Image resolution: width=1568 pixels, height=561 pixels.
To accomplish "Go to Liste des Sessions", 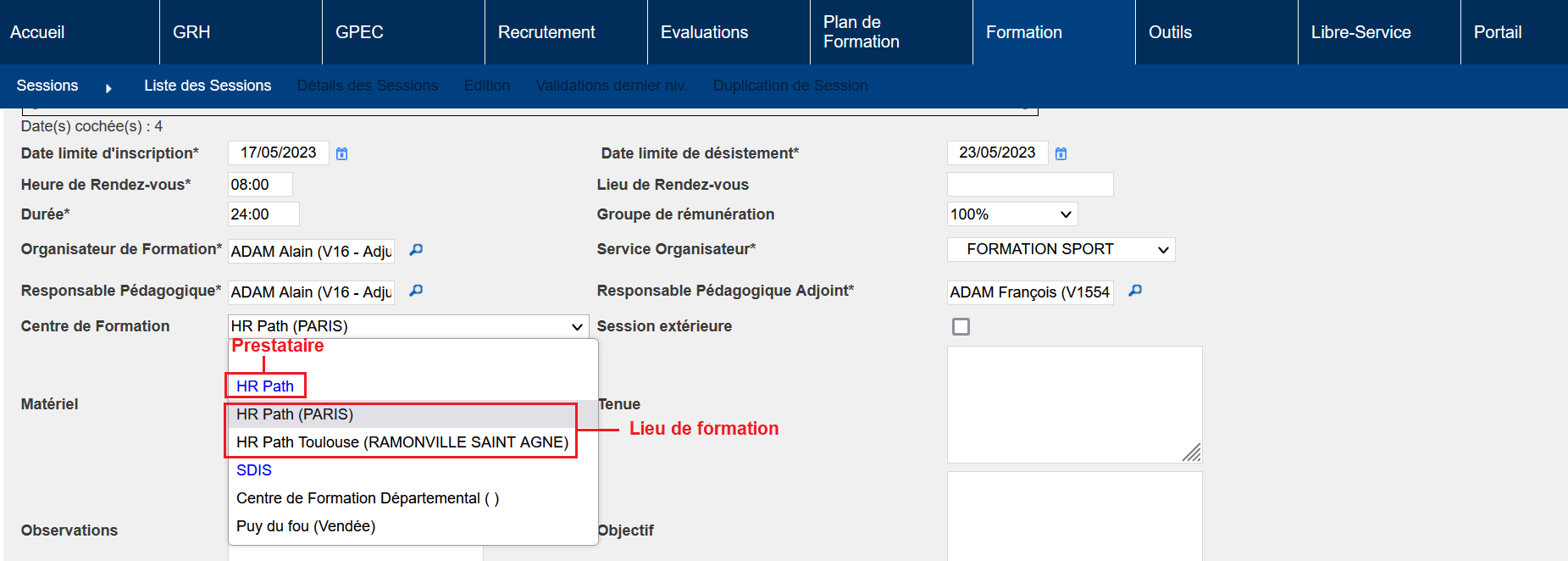I will [208, 86].
